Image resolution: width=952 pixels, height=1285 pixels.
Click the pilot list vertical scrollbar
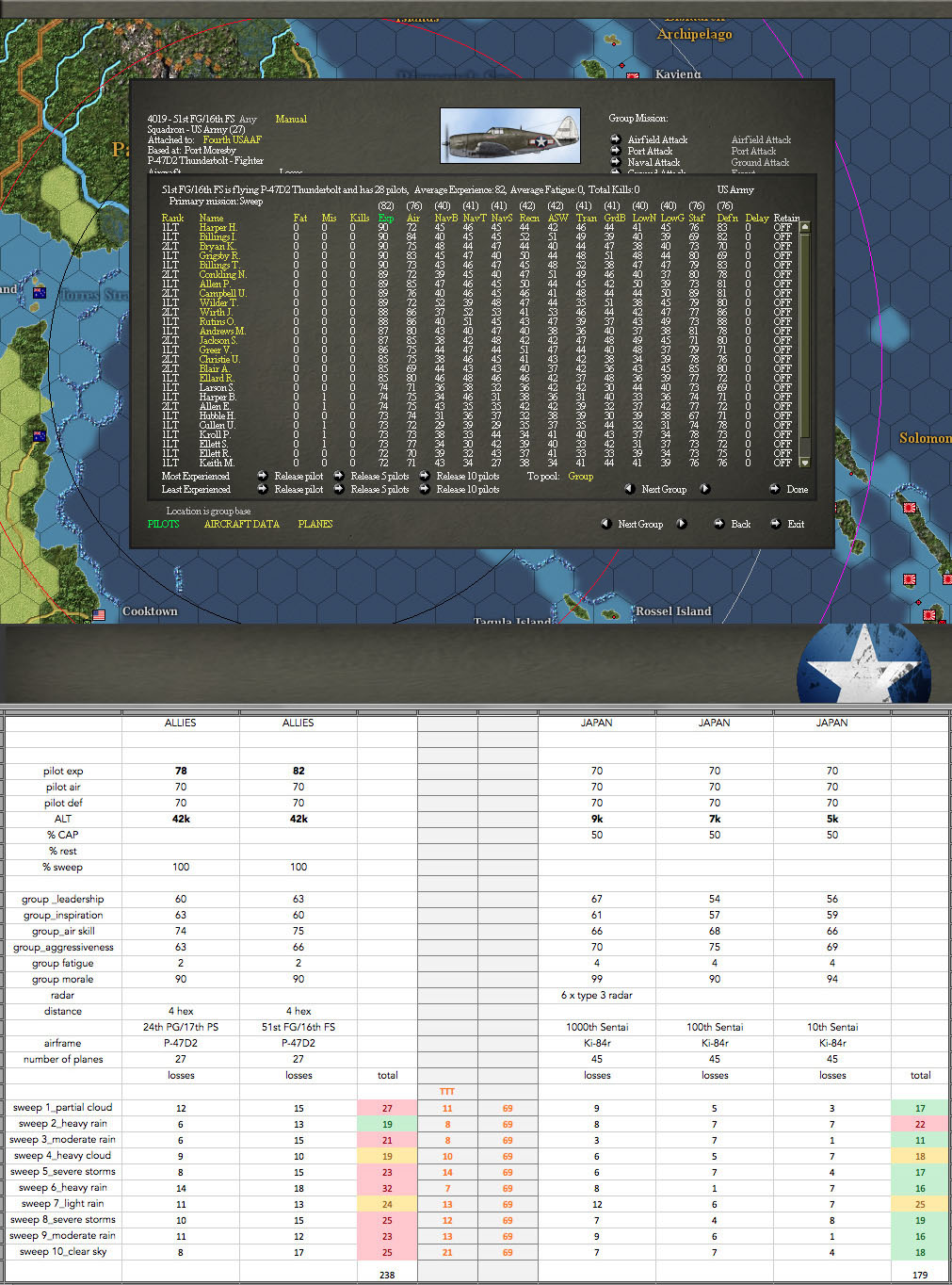pyautogui.click(x=804, y=345)
